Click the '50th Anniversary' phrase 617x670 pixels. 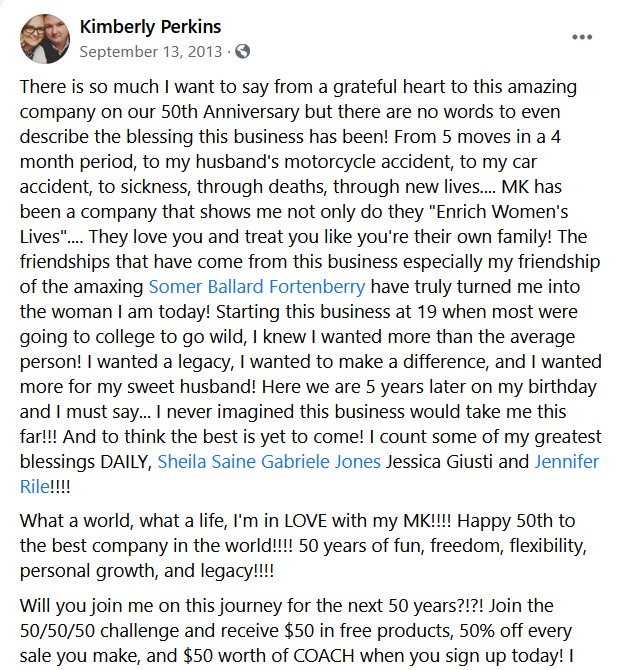tap(230, 112)
